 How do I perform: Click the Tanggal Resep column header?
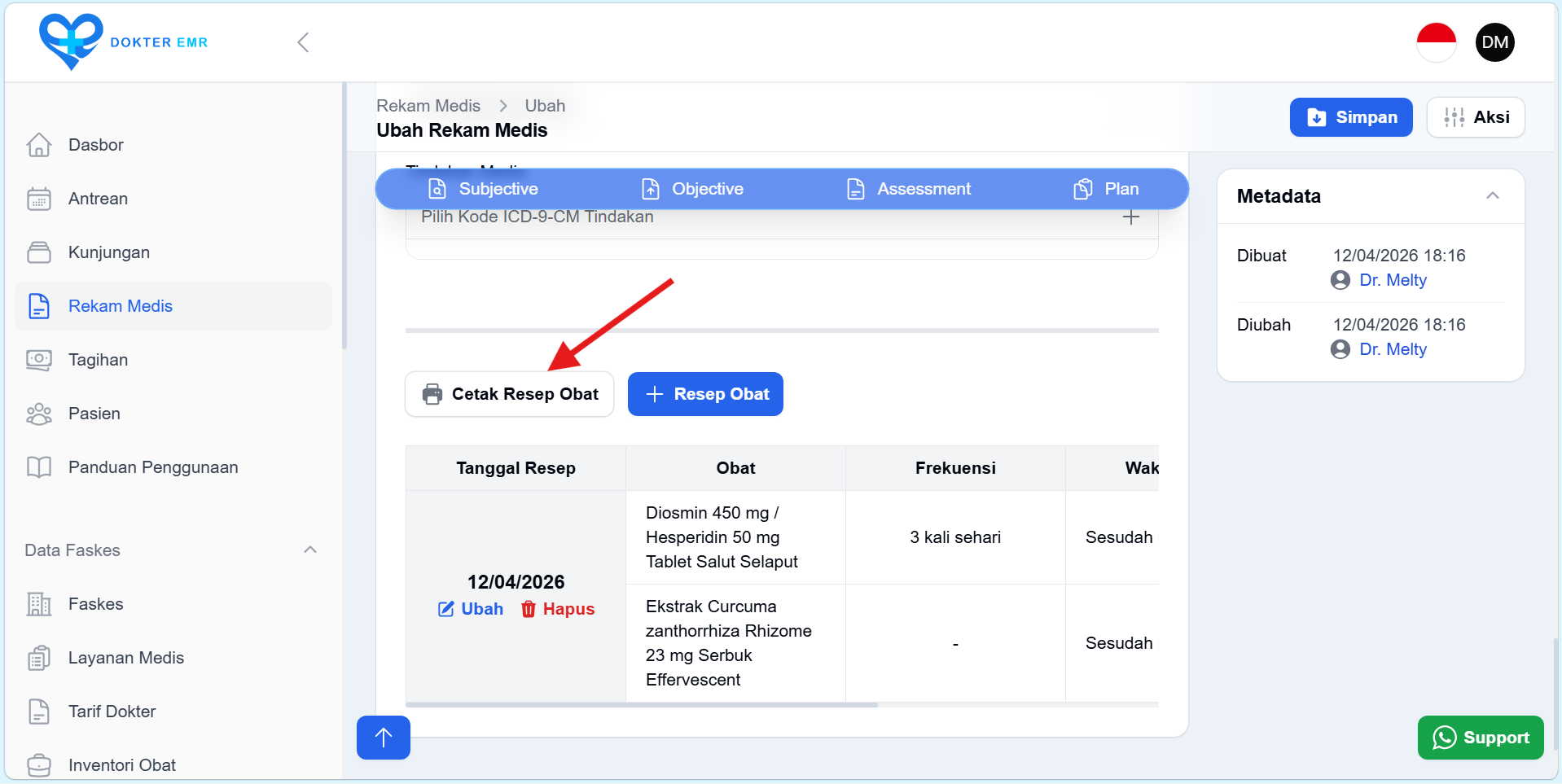tap(516, 468)
